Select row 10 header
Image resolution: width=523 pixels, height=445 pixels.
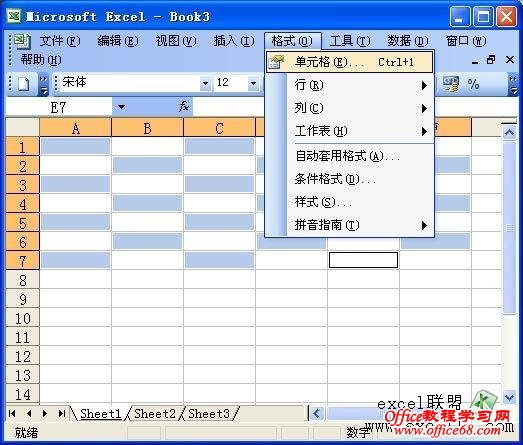coord(22,318)
